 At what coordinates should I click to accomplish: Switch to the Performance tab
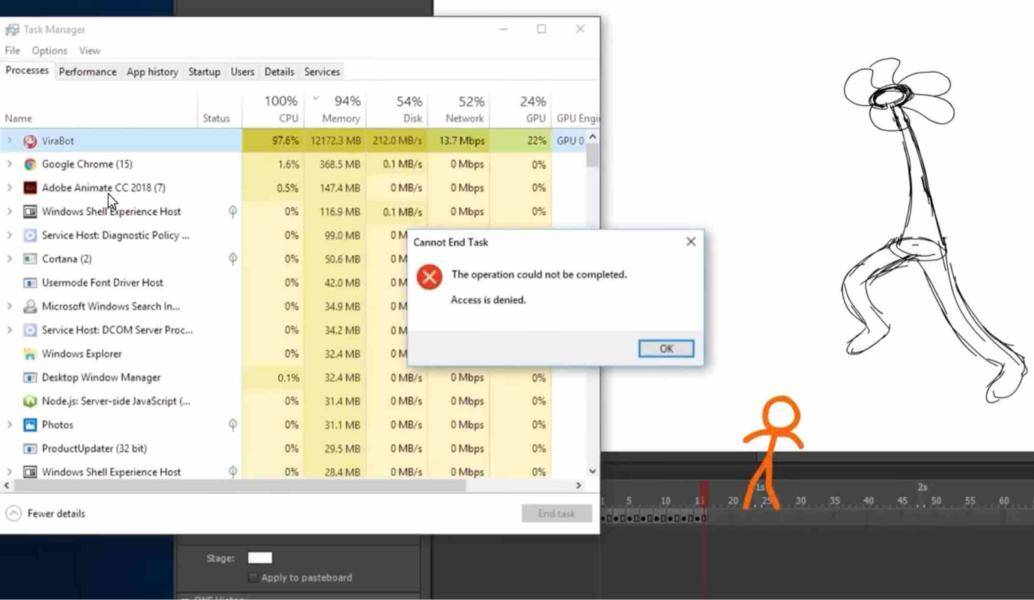point(88,72)
